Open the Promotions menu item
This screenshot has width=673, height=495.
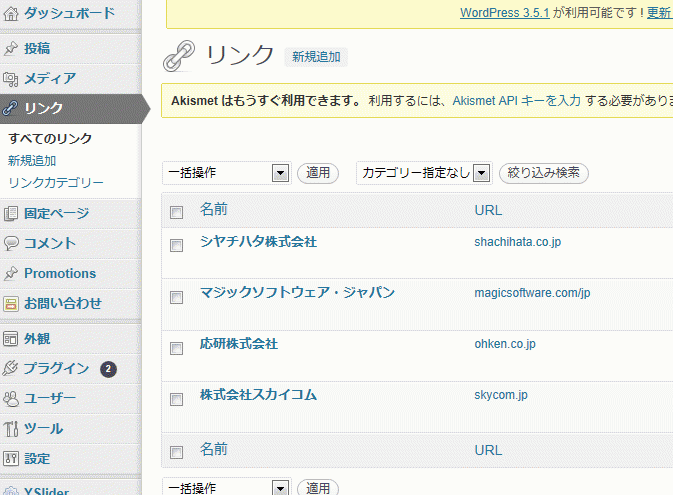pos(60,273)
